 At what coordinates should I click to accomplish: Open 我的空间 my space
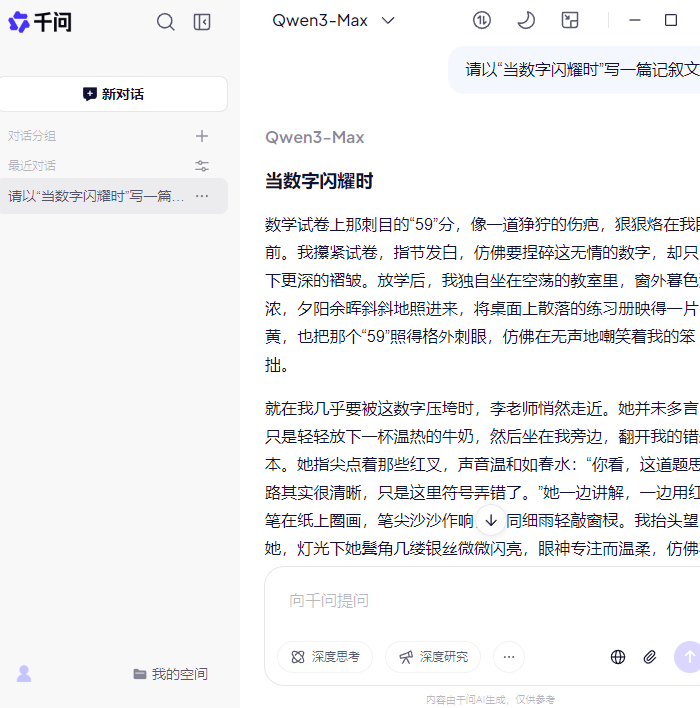170,674
